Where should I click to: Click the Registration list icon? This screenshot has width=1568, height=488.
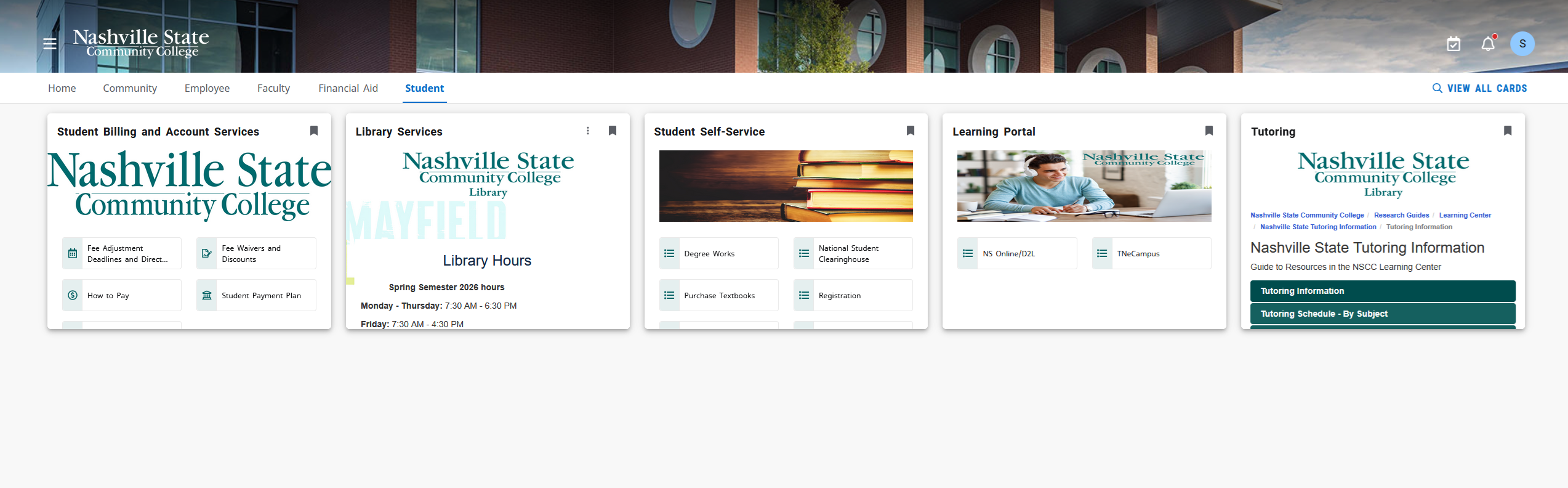click(804, 295)
